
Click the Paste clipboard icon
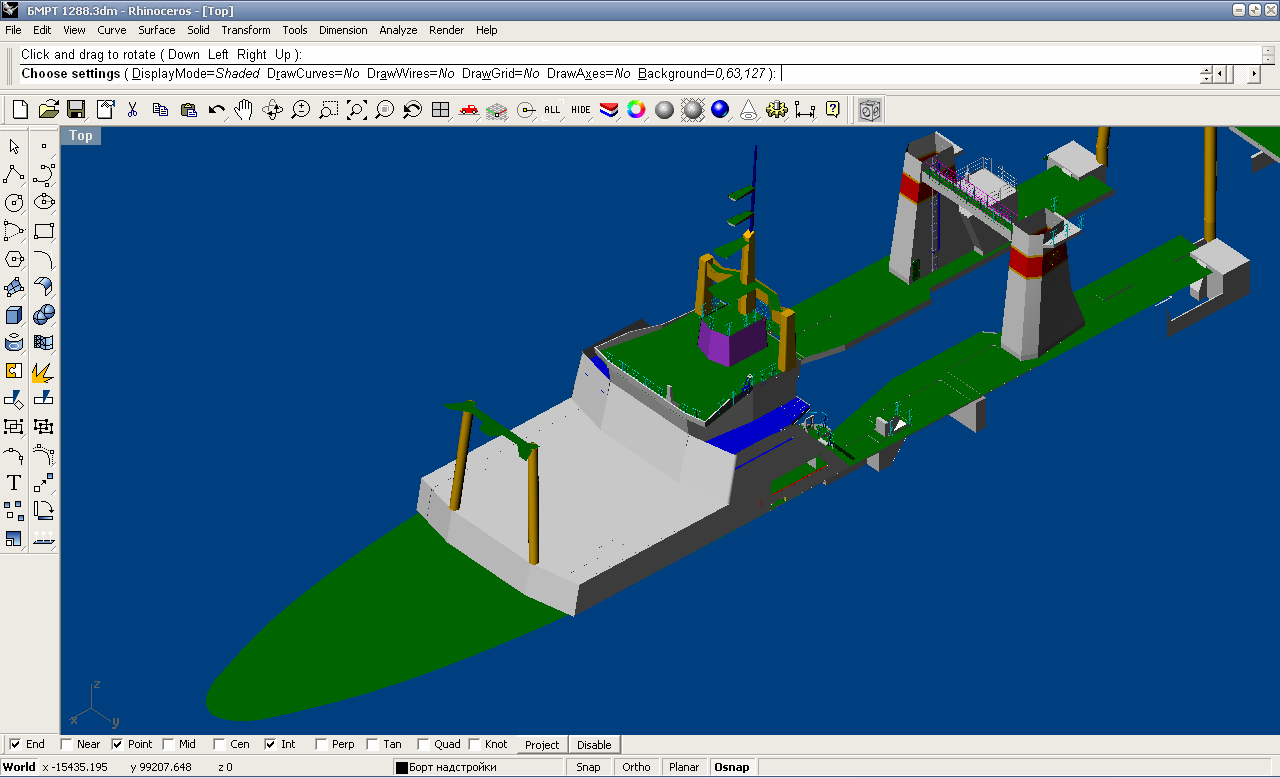[x=188, y=110]
